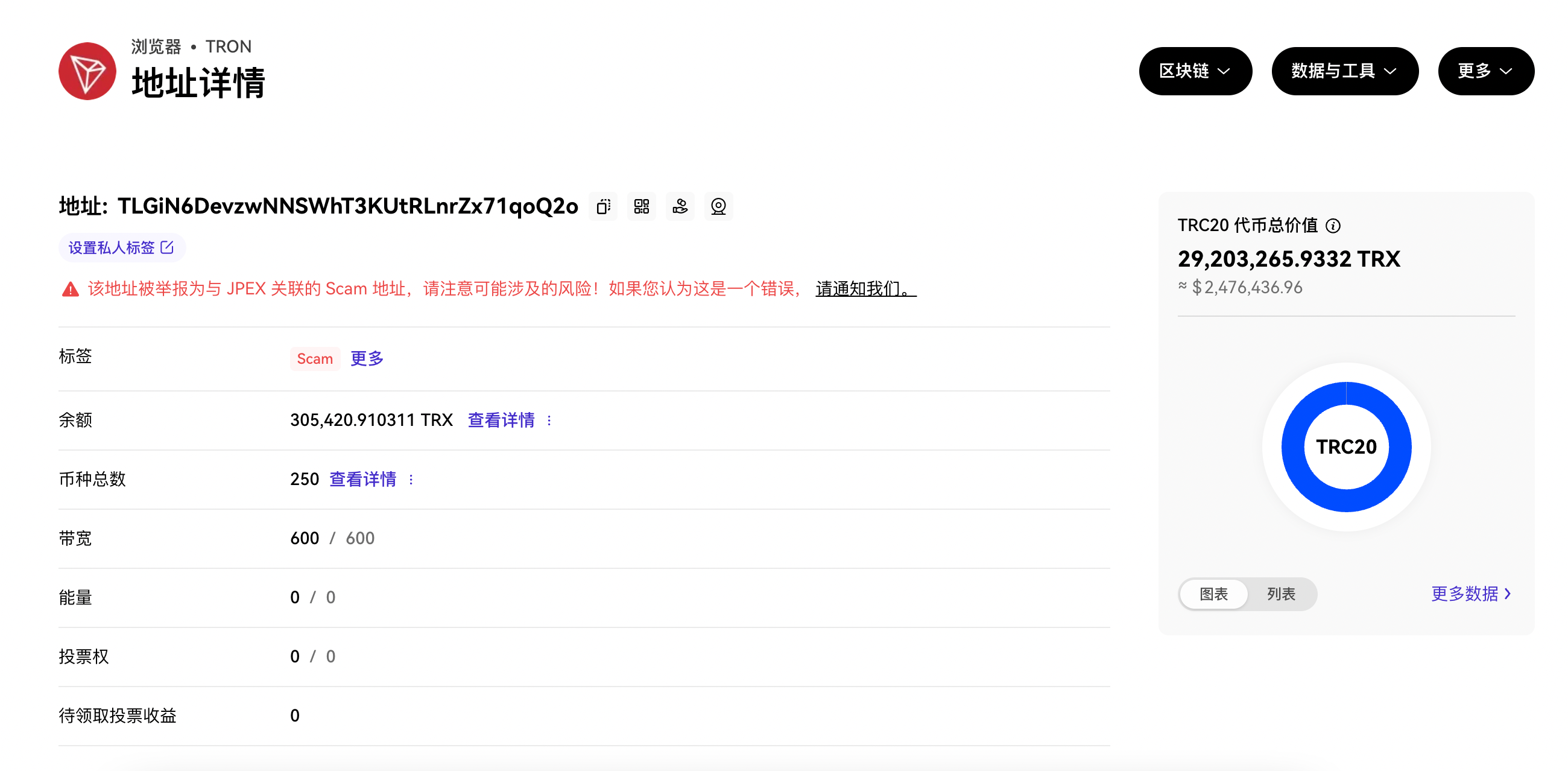Screen dimensions: 1568x771
Task: Open the 更多数据 link
Action: point(1471,594)
